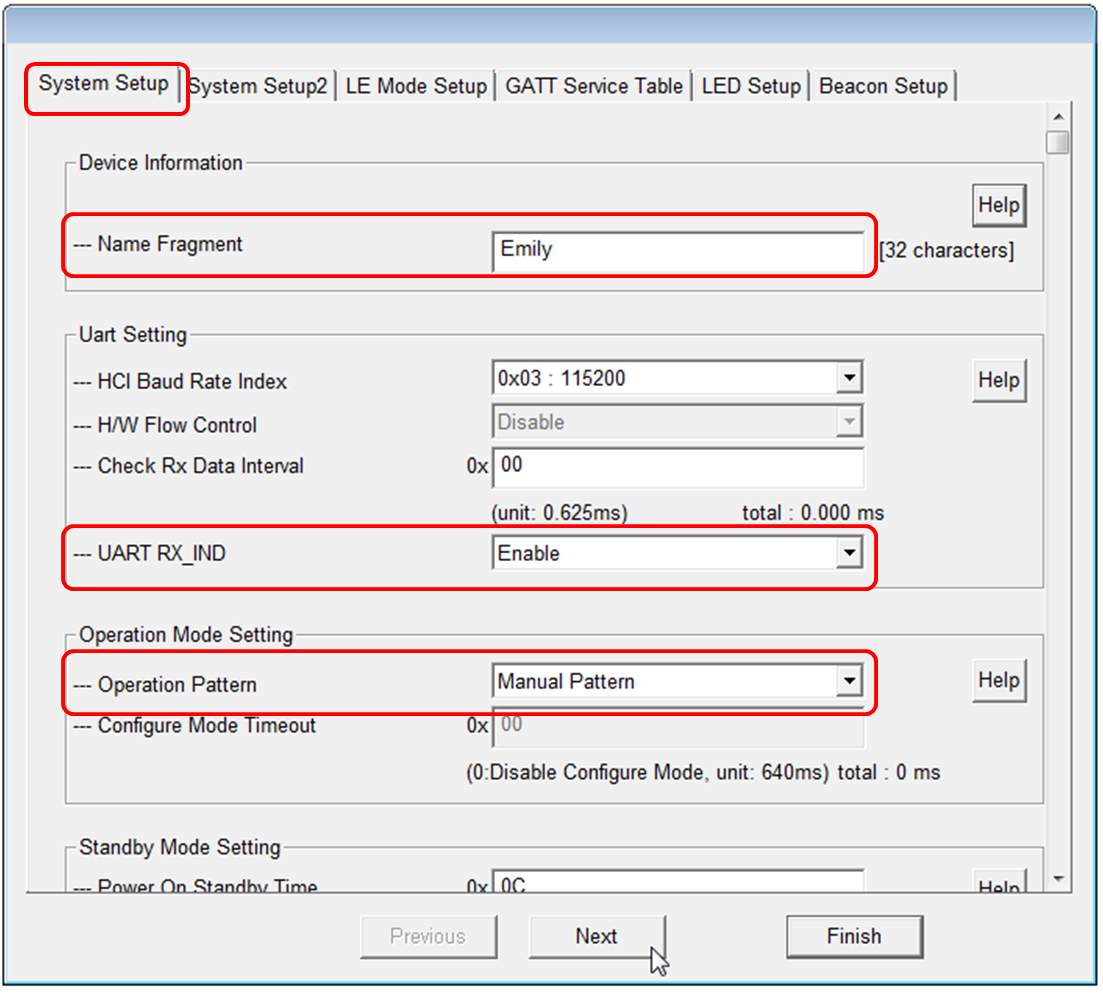
Task: Switch to the System Setup2 tab
Action: pyautogui.click(x=258, y=87)
